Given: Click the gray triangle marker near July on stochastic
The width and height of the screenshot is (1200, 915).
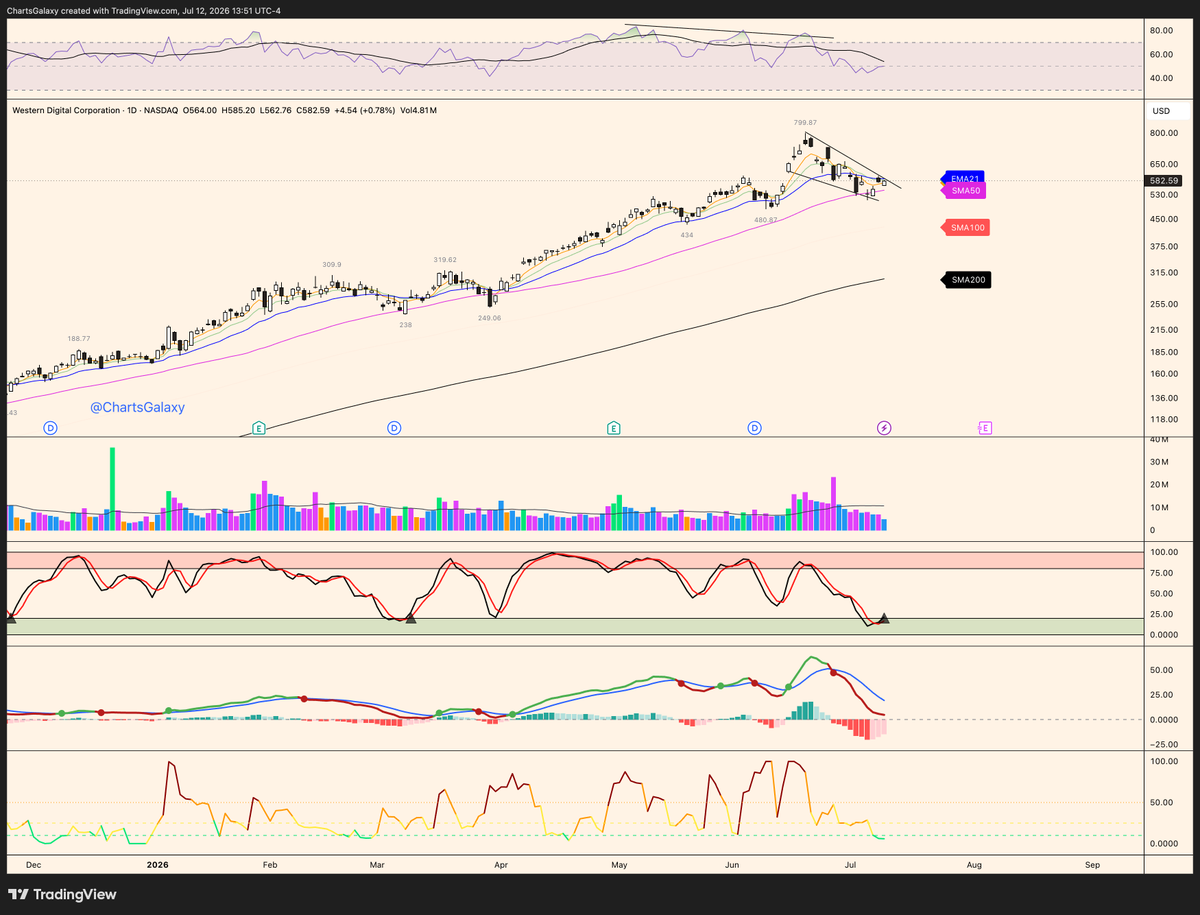Looking at the screenshot, I should pyautogui.click(x=884, y=619).
